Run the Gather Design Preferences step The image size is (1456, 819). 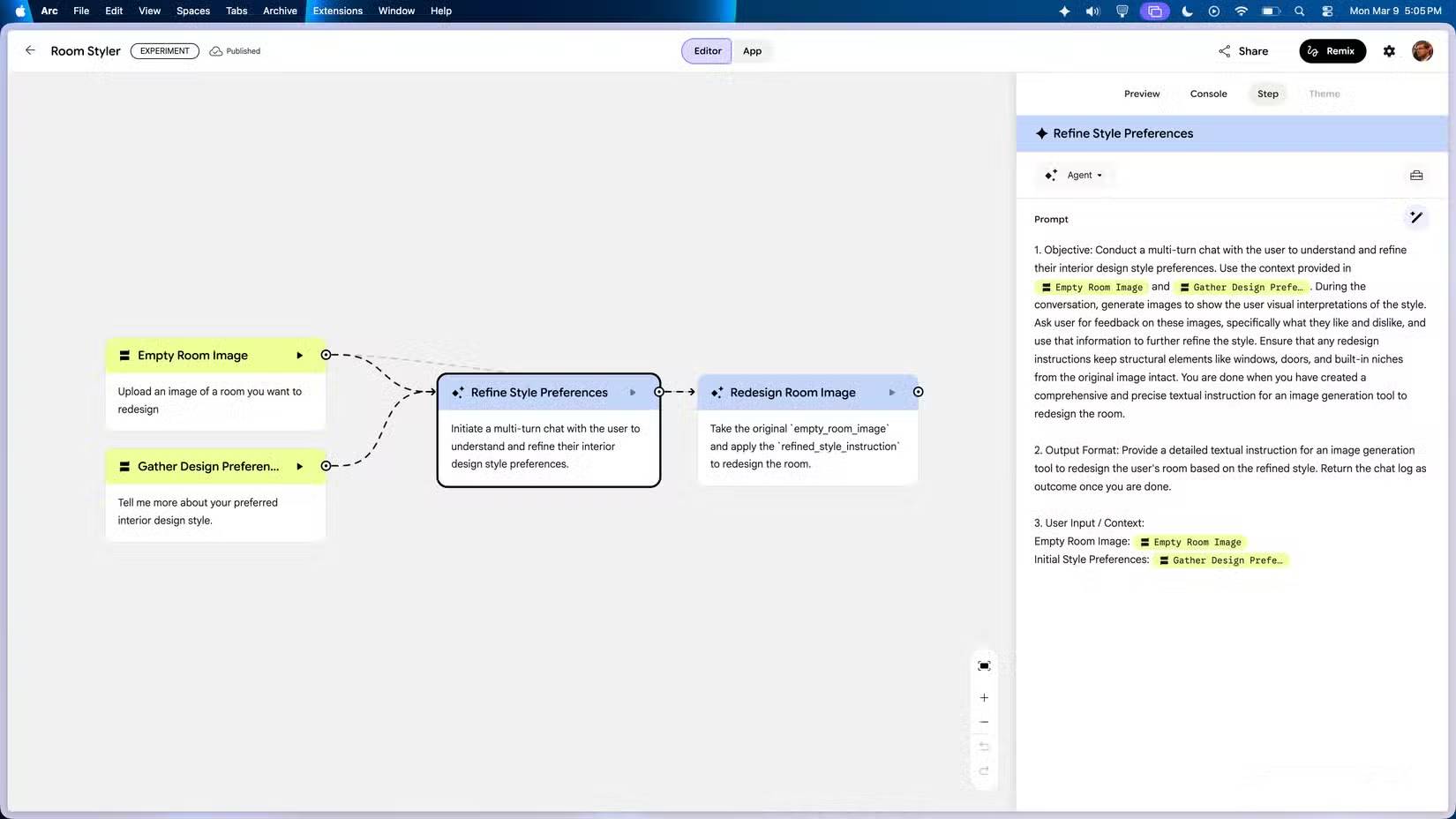[300, 467]
